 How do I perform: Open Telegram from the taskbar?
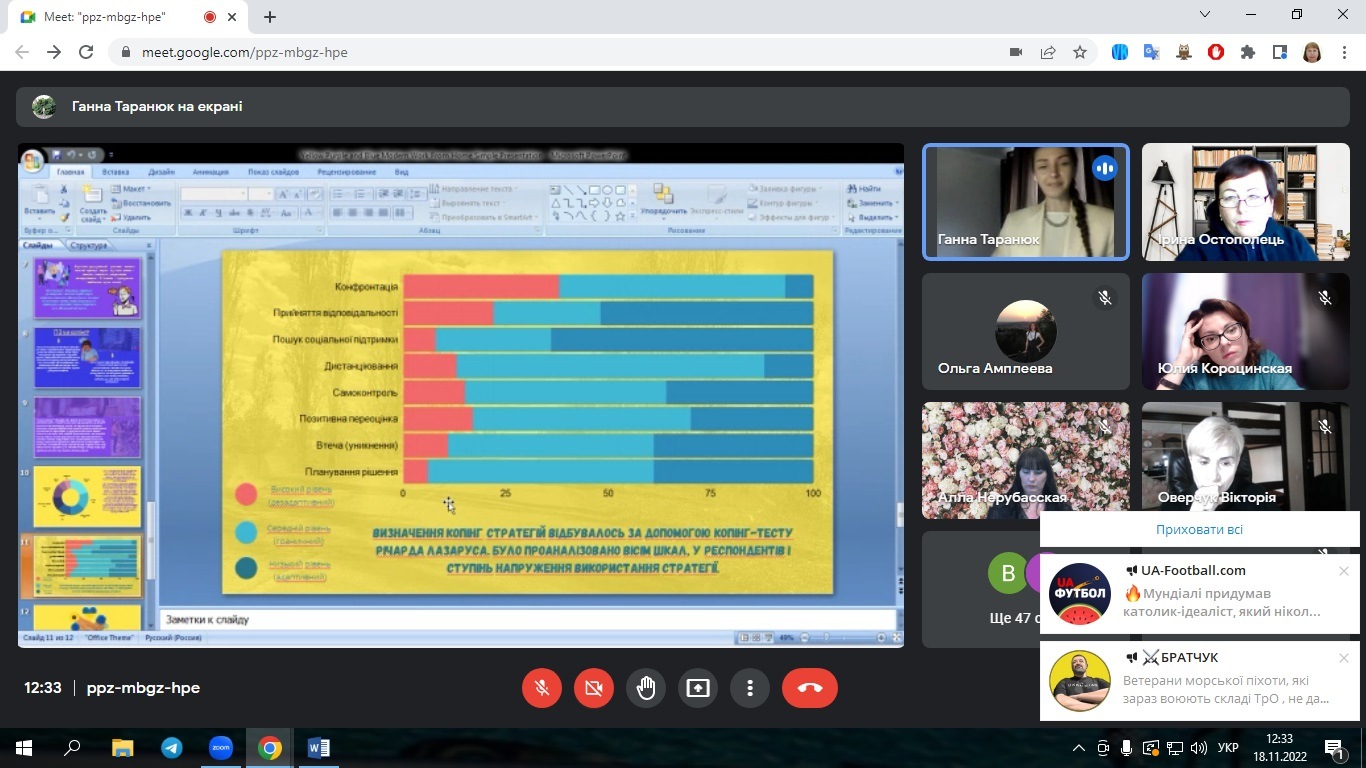click(171, 748)
